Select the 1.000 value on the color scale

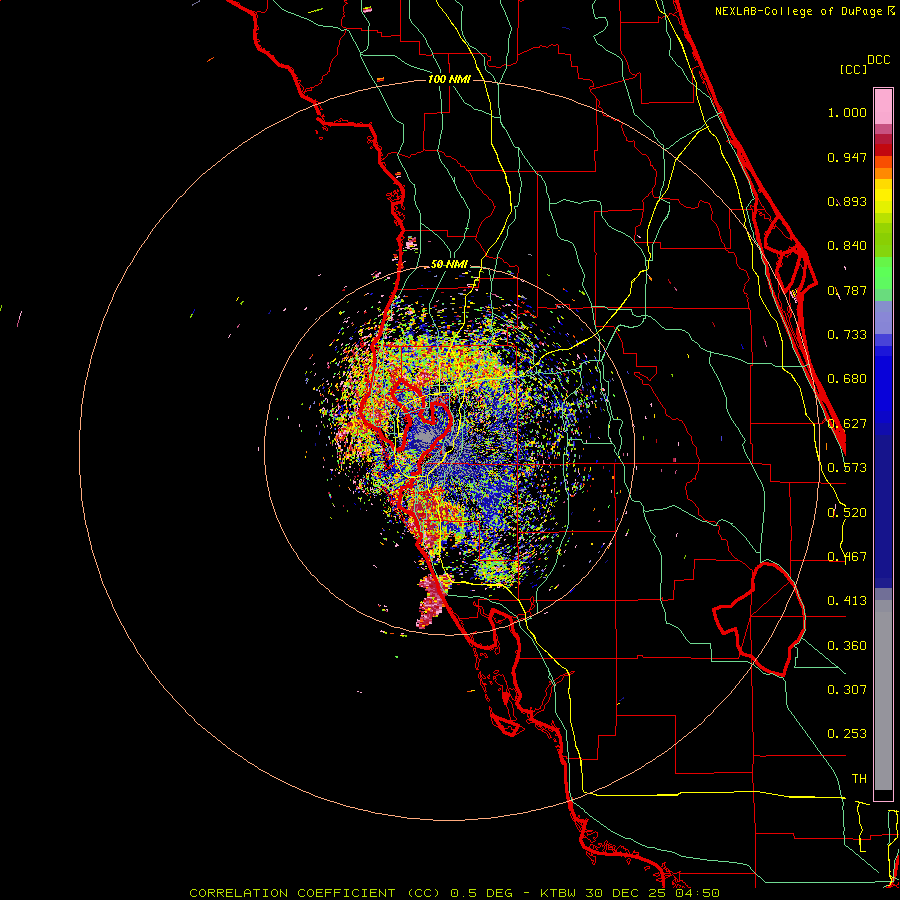pos(847,112)
